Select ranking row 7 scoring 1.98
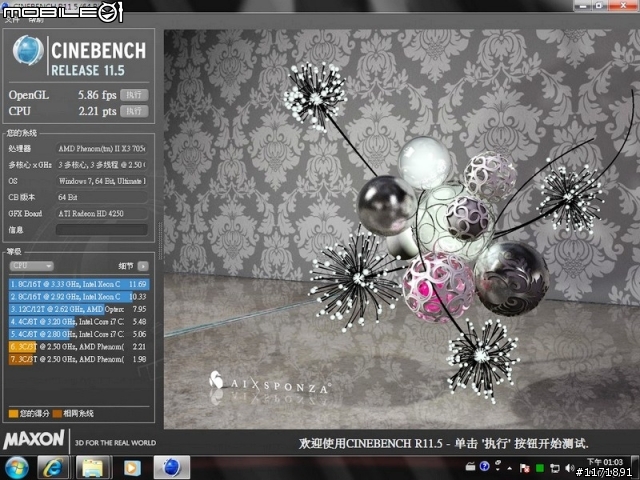The height and width of the screenshot is (480, 640). click(79, 359)
